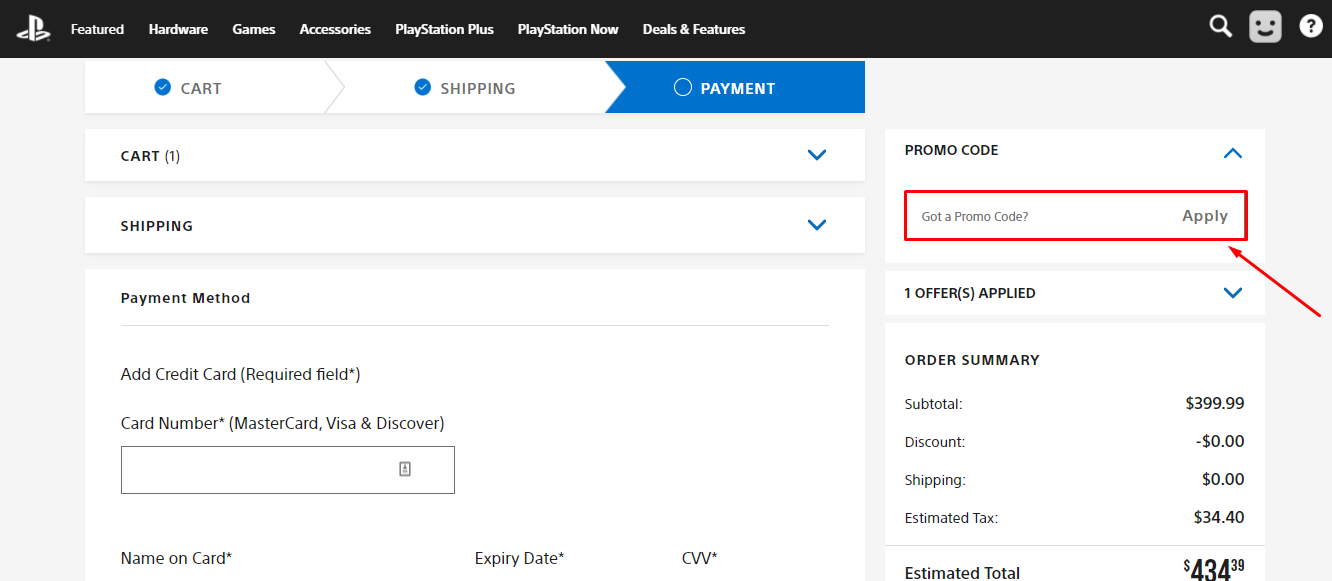Click the SHIPPING step checkmark icon
This screenshot has height=581, width=1332.
(x=422, y=88)
